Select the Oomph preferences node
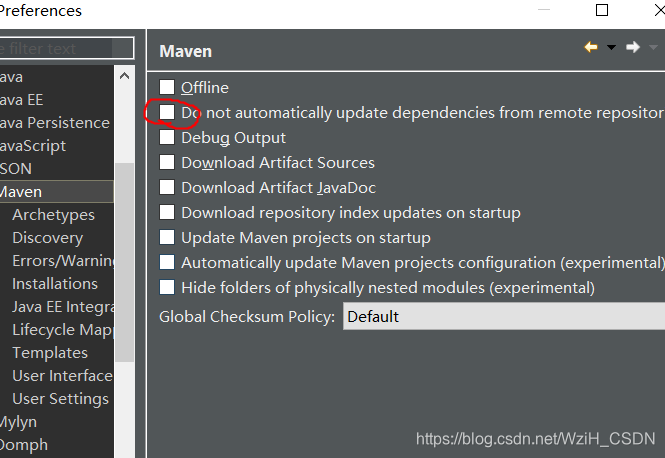The width and height of the screenshot is (665, 458). [x=24, y=444]
